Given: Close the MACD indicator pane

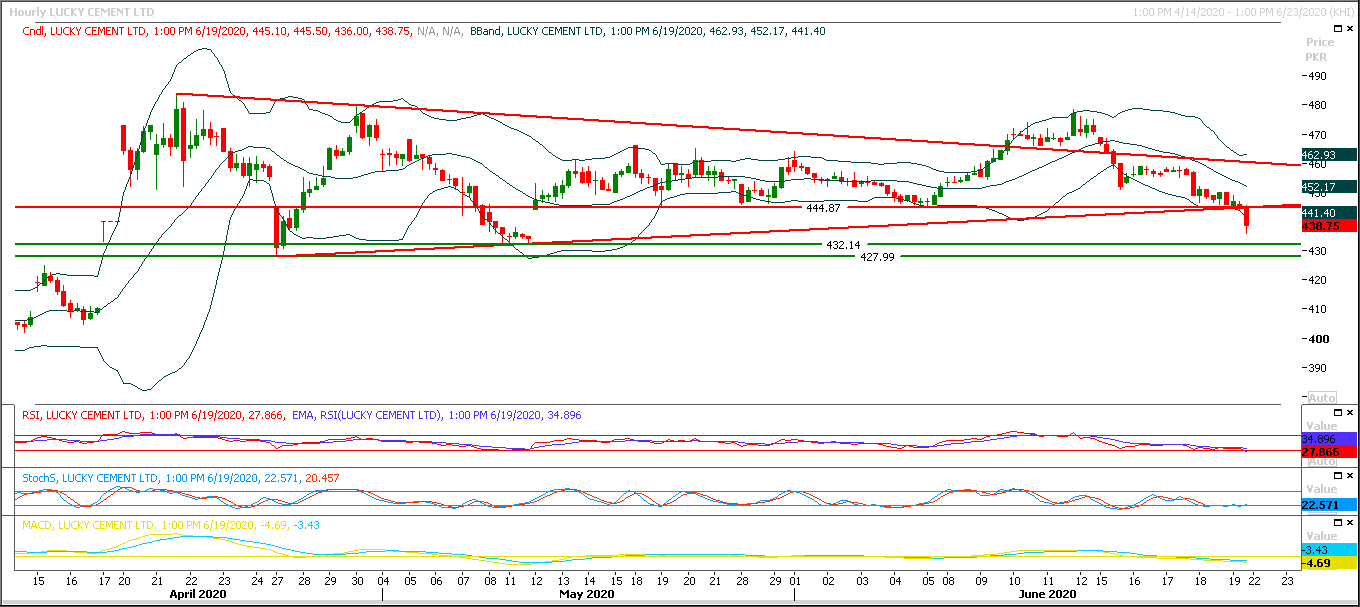Looking at the screenshot, I should click(1349, 523).
